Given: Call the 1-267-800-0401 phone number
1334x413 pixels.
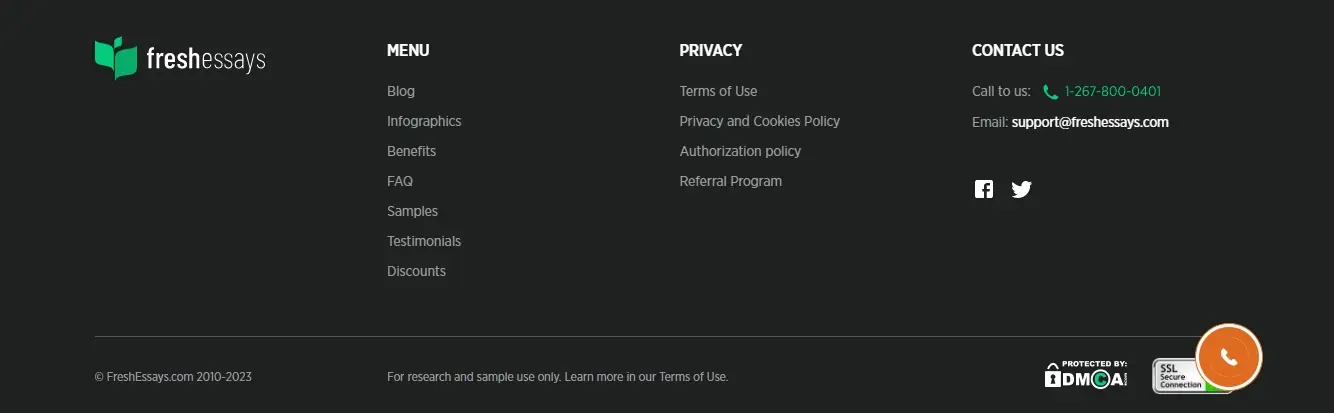Looking at the screenshot, I should tap(1112, 91).
